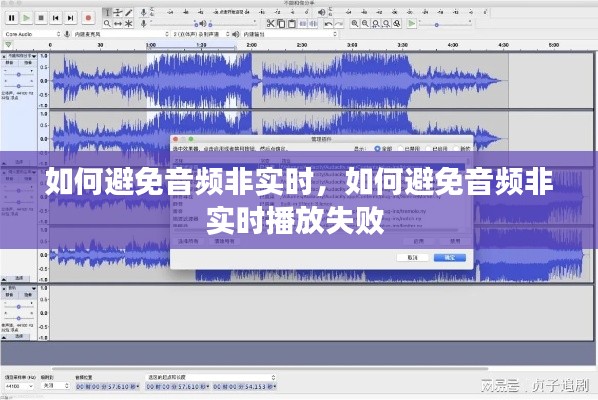
Task: Click the cancel button in dialog
Action: [412, 258]
